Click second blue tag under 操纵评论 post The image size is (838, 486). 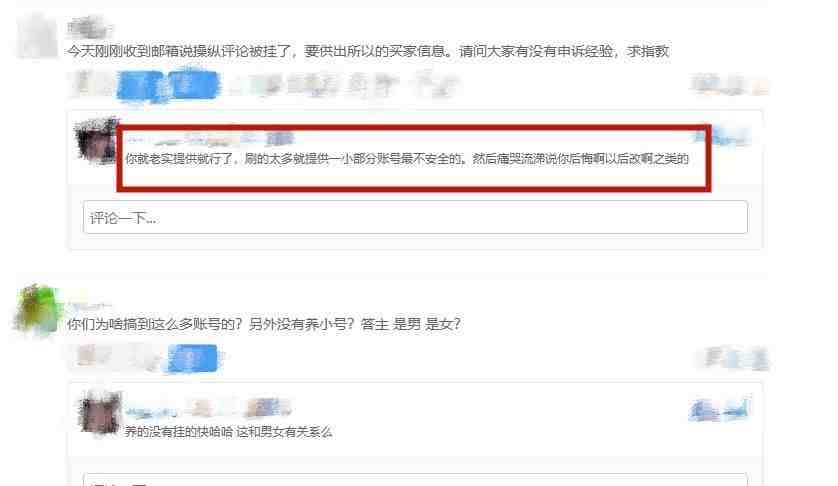(x=193, y=84)
